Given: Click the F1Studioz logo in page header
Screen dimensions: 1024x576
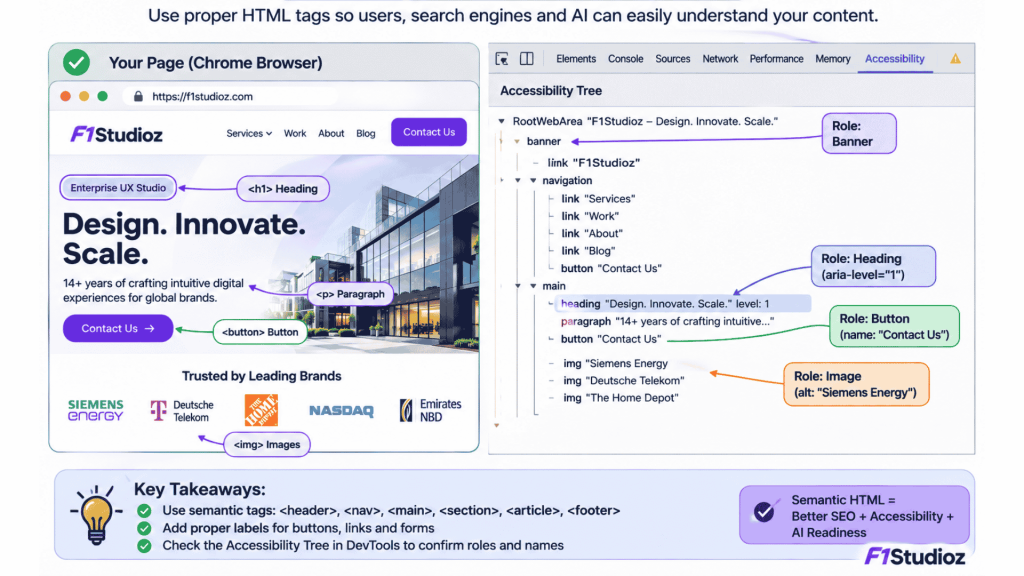Looking at the screenshot, I should pos(116,135).
